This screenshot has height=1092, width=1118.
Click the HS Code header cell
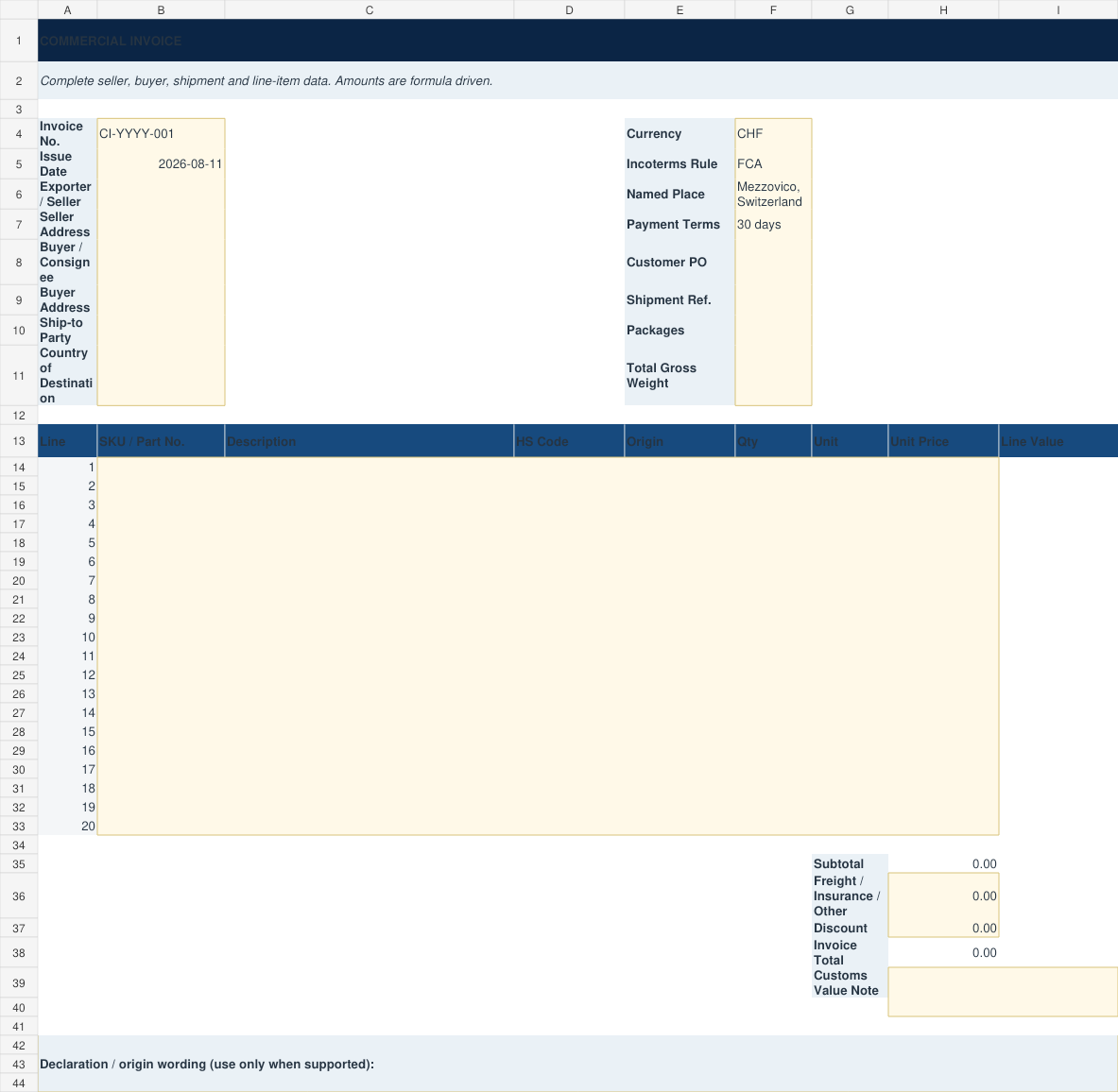click(x=569, y=441)
